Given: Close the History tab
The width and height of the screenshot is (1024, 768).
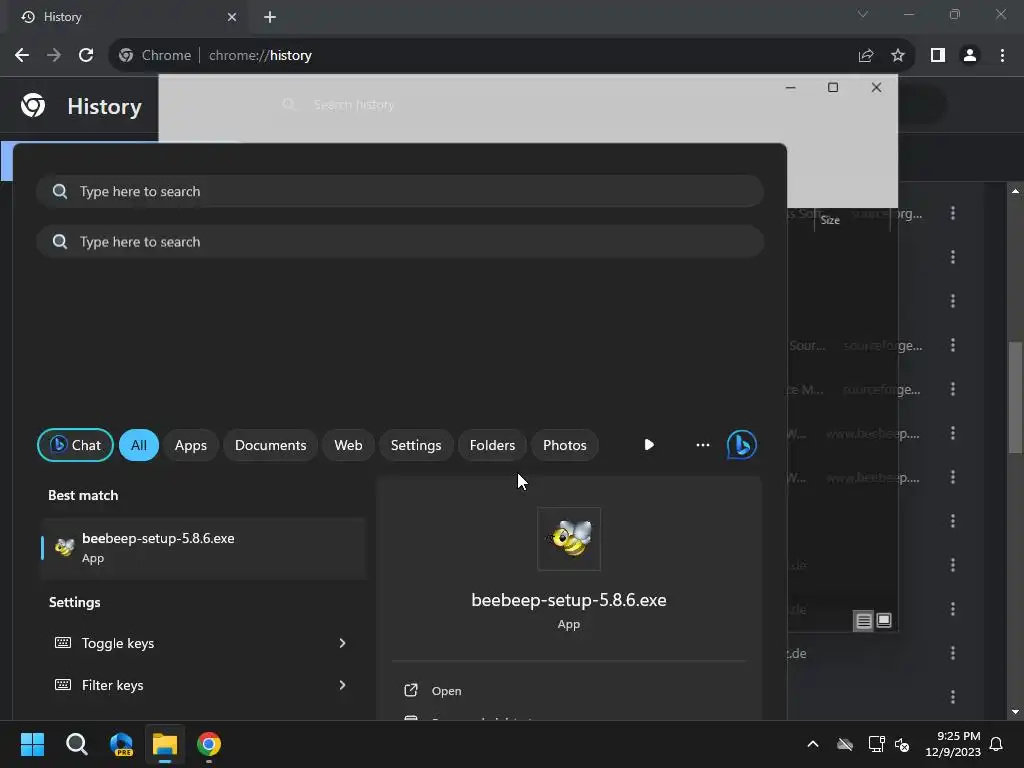Looking at the screenshot, I should click(232, 17).
